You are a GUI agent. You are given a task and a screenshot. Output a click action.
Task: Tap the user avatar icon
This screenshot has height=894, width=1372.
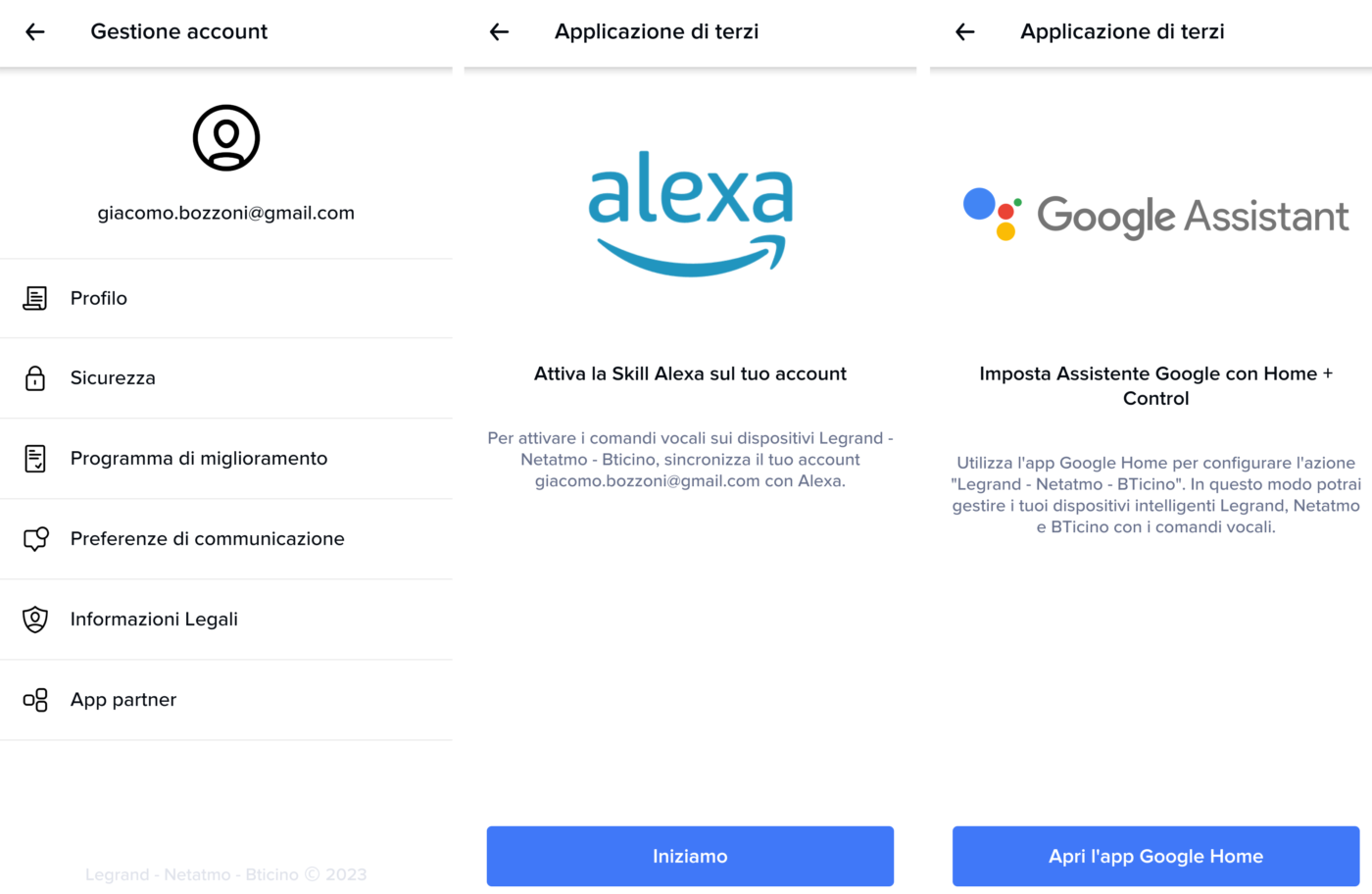226,138
